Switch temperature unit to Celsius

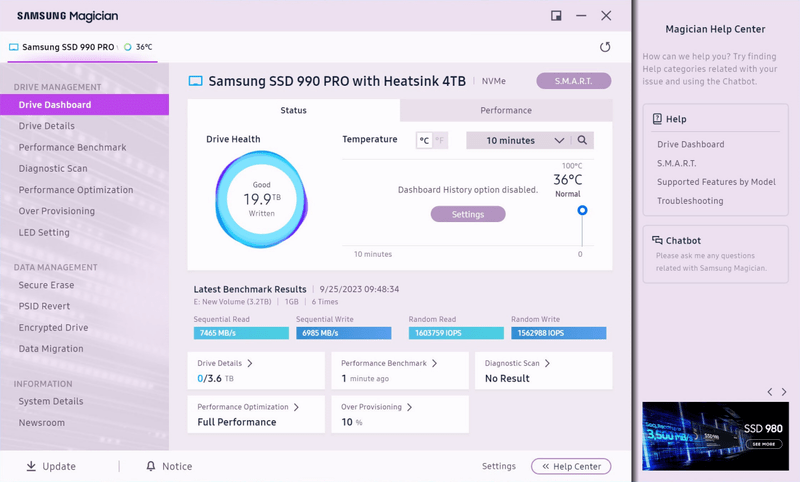[424, 141]
